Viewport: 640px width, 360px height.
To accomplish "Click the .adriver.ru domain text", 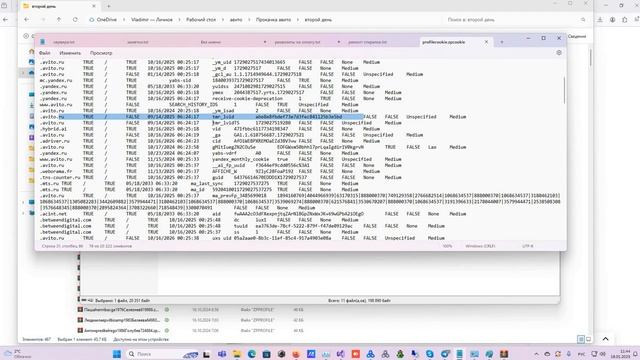I will (54, 141).
